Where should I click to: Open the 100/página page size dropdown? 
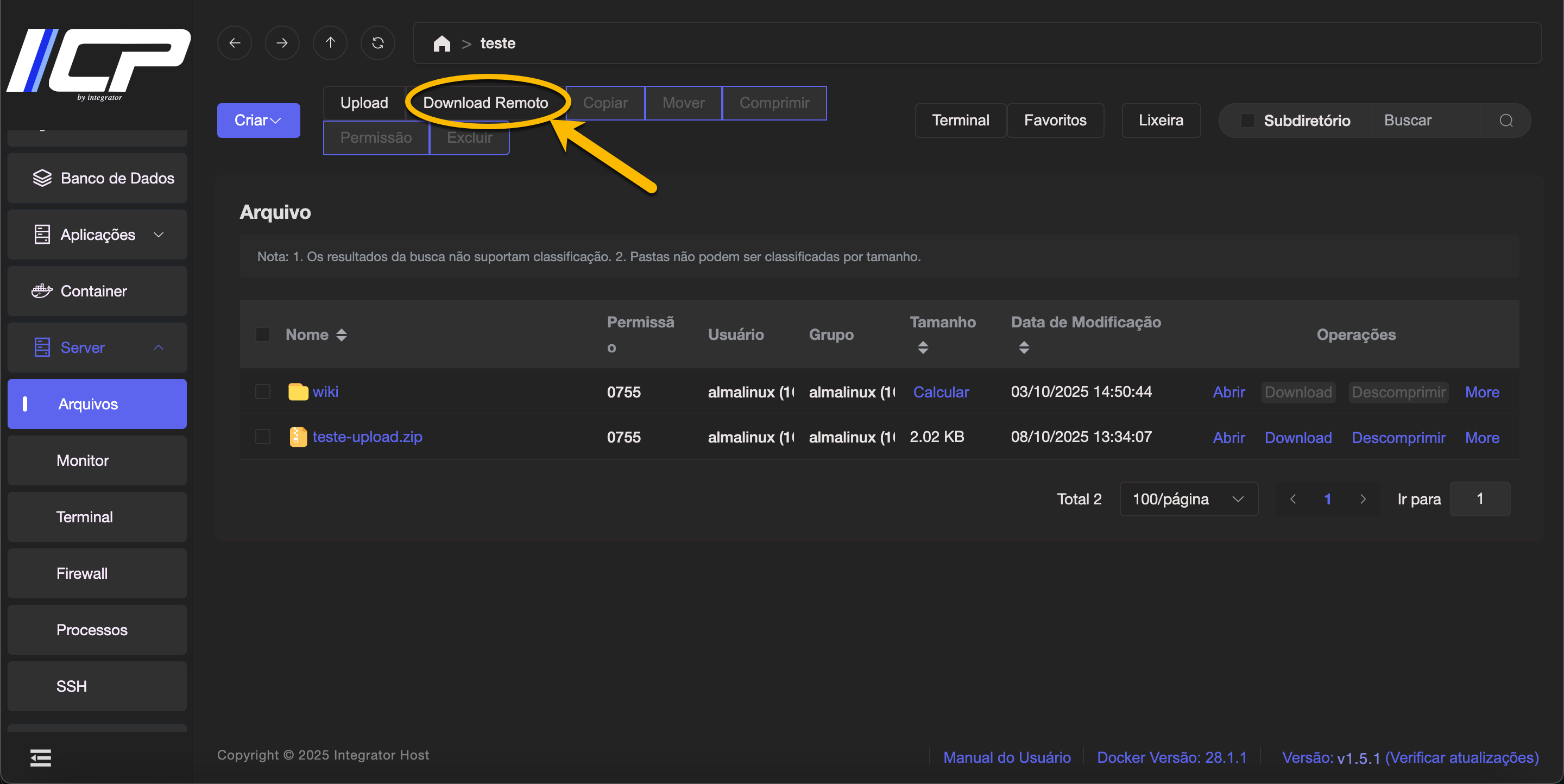click(1188, 499)
